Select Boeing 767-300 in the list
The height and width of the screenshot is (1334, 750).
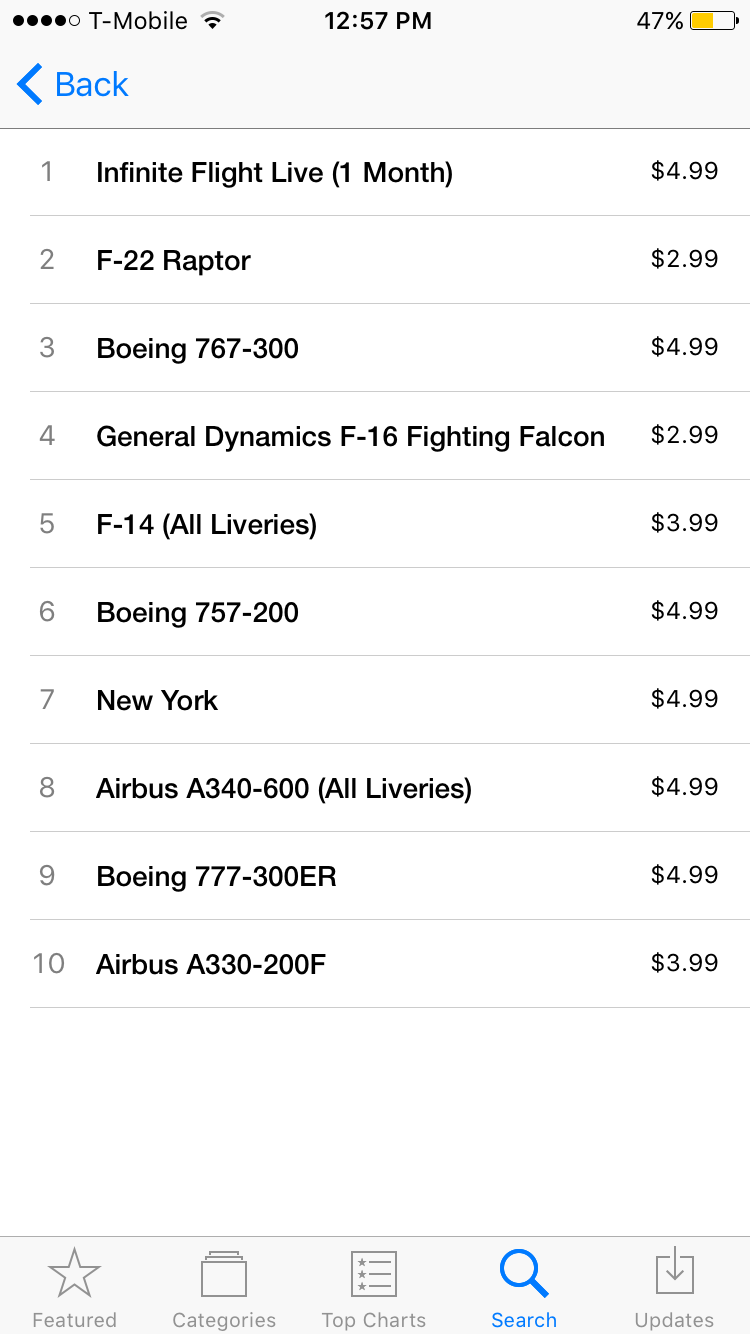[x=197, y=349]
